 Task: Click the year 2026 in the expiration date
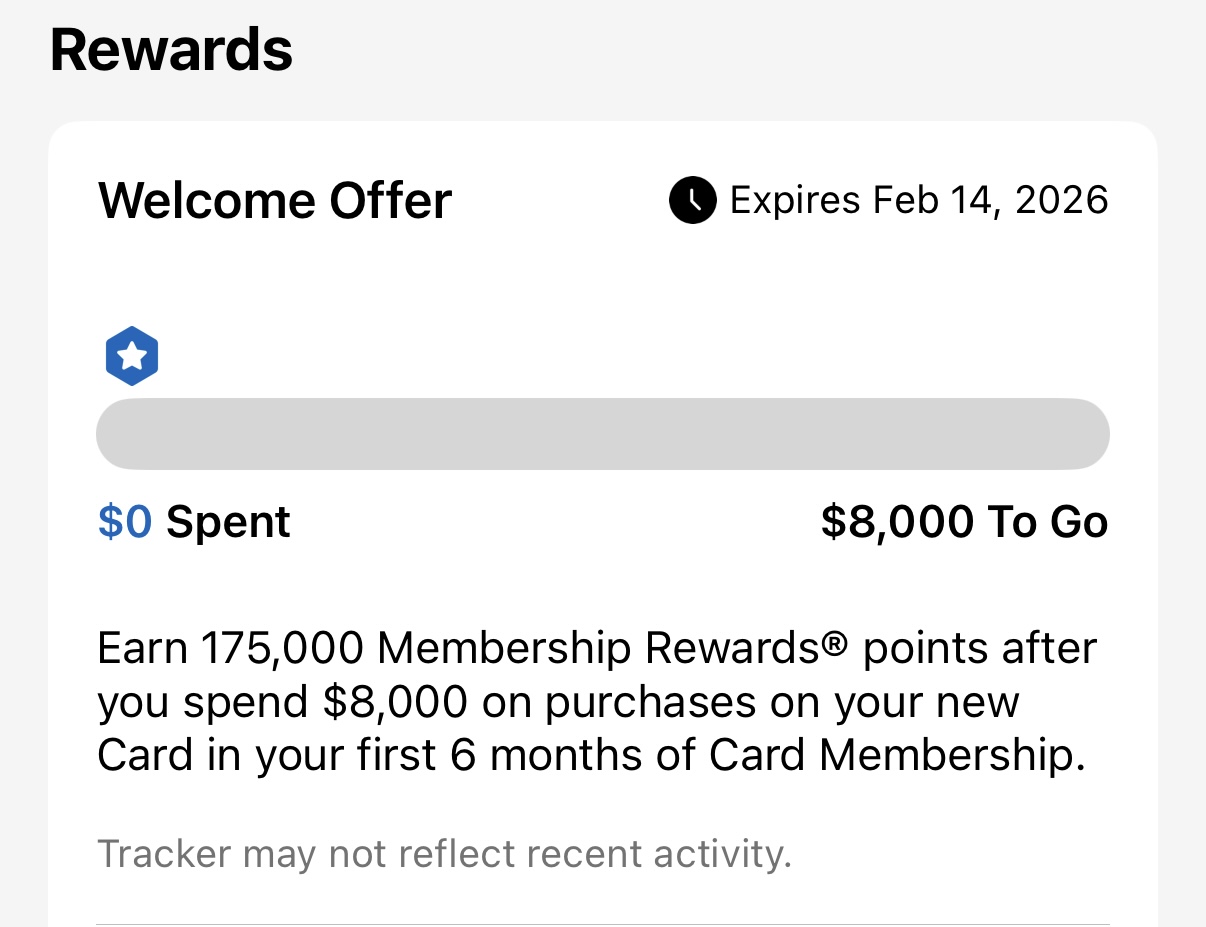[1062, 200]
